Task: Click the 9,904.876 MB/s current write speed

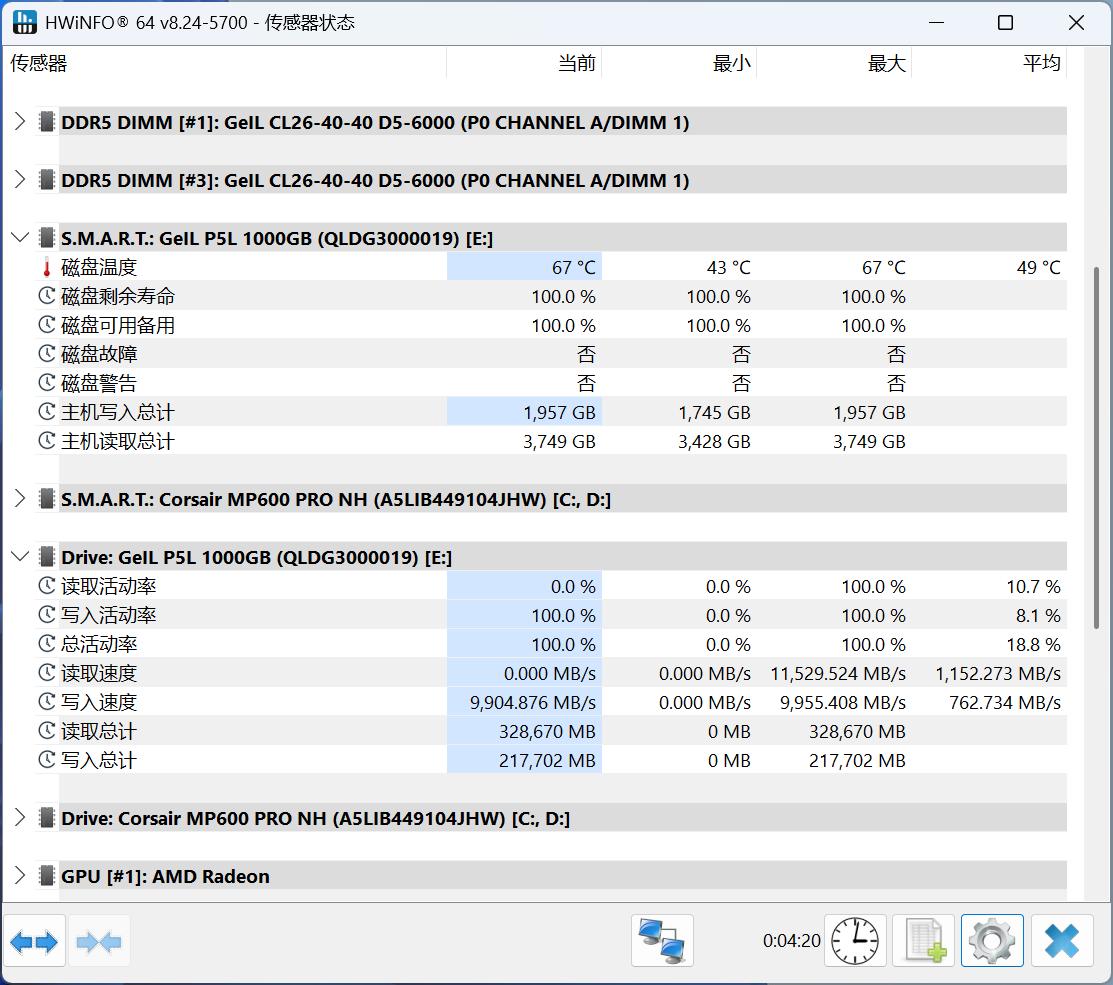Action: 532,703
